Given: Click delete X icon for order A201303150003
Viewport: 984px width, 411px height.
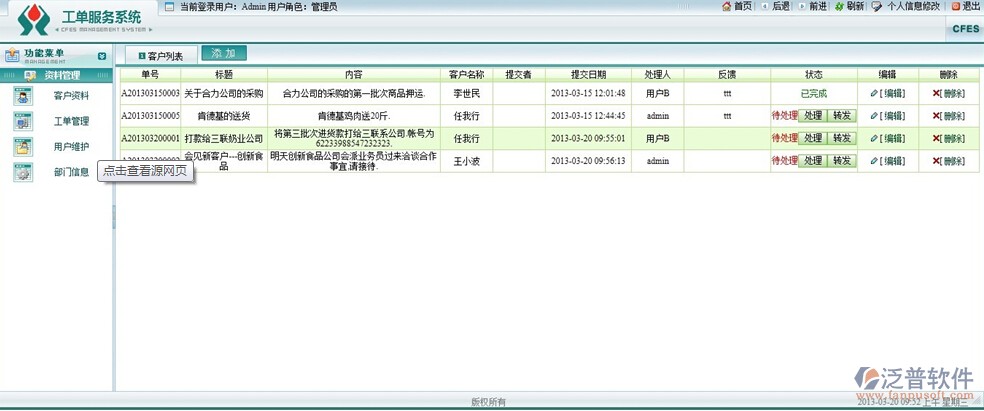Looking at the screenshot, I should 936,93.
